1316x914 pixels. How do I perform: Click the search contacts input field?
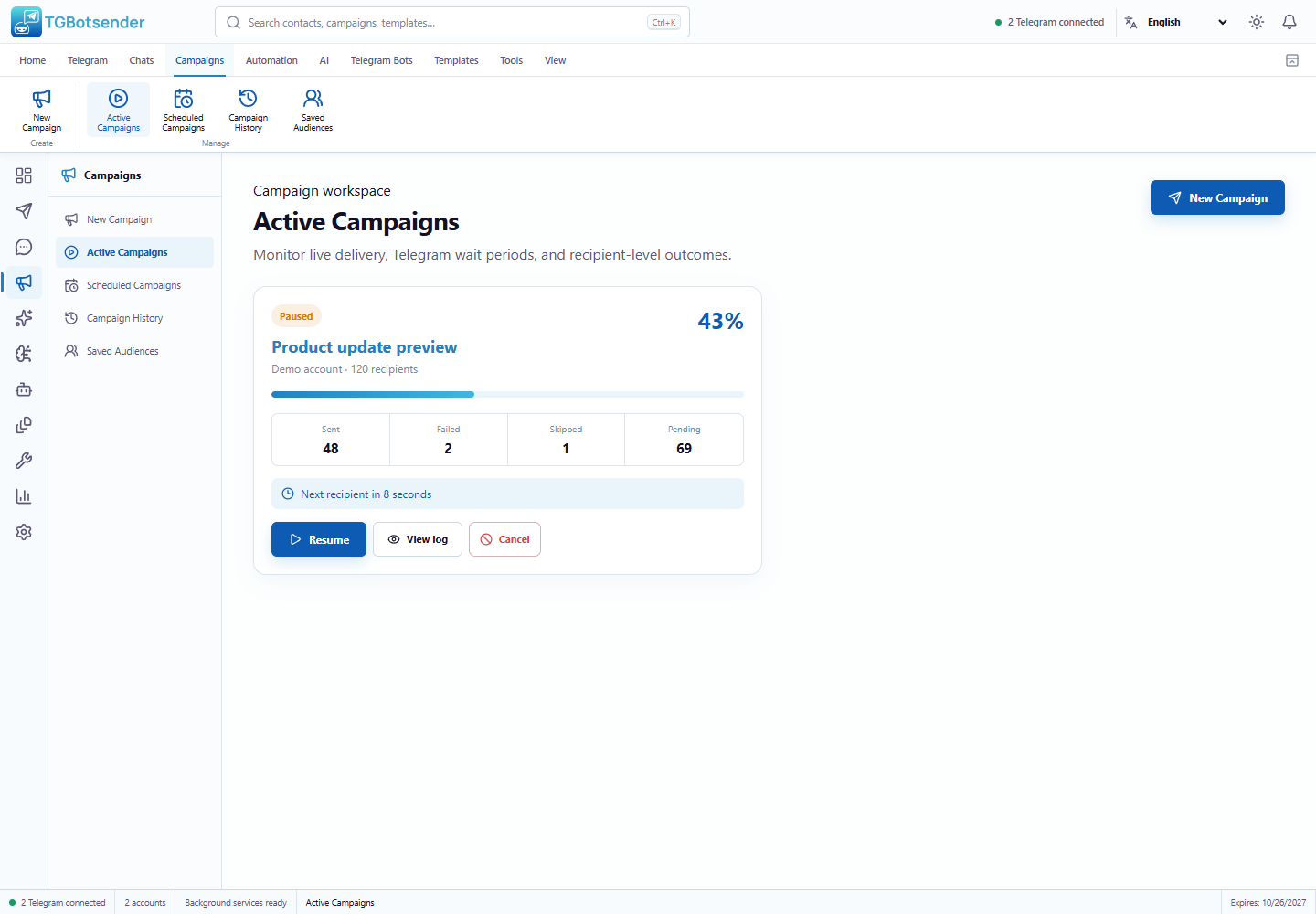coord(452,22)
